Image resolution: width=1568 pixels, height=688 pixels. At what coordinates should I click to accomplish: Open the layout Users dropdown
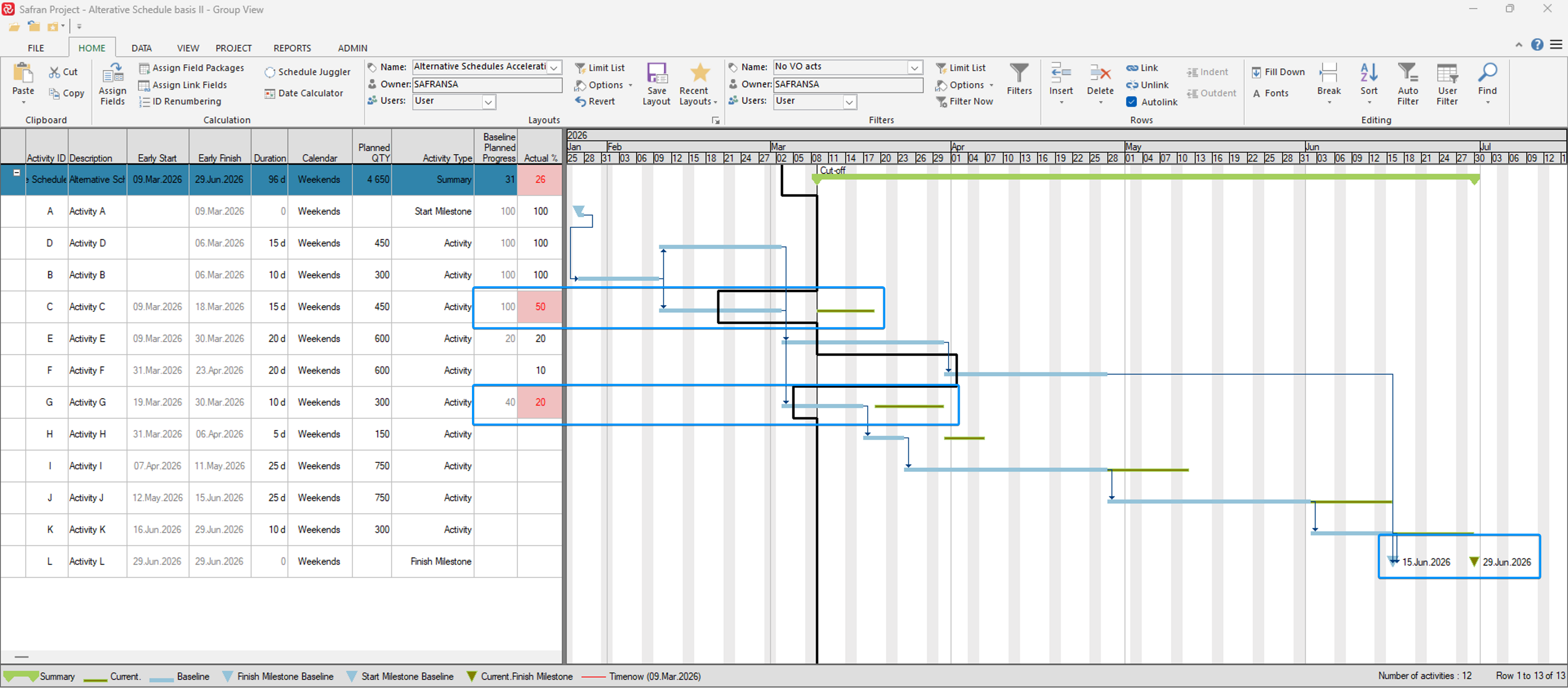[x=488, y=102]
